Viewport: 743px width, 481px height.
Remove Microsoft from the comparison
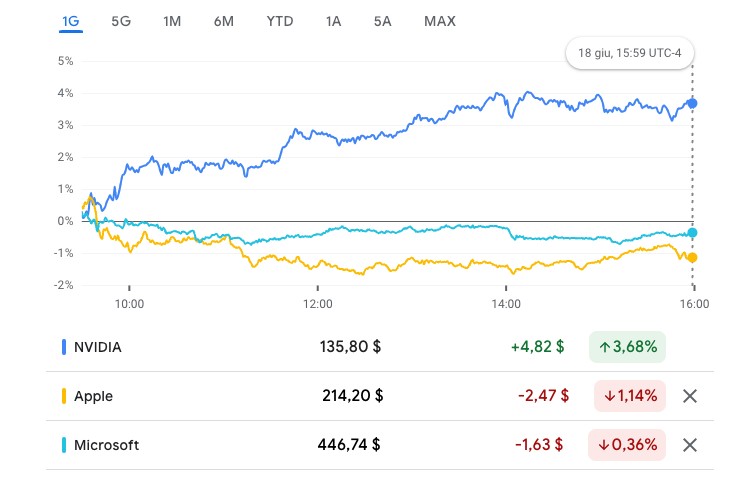[689, 445]
